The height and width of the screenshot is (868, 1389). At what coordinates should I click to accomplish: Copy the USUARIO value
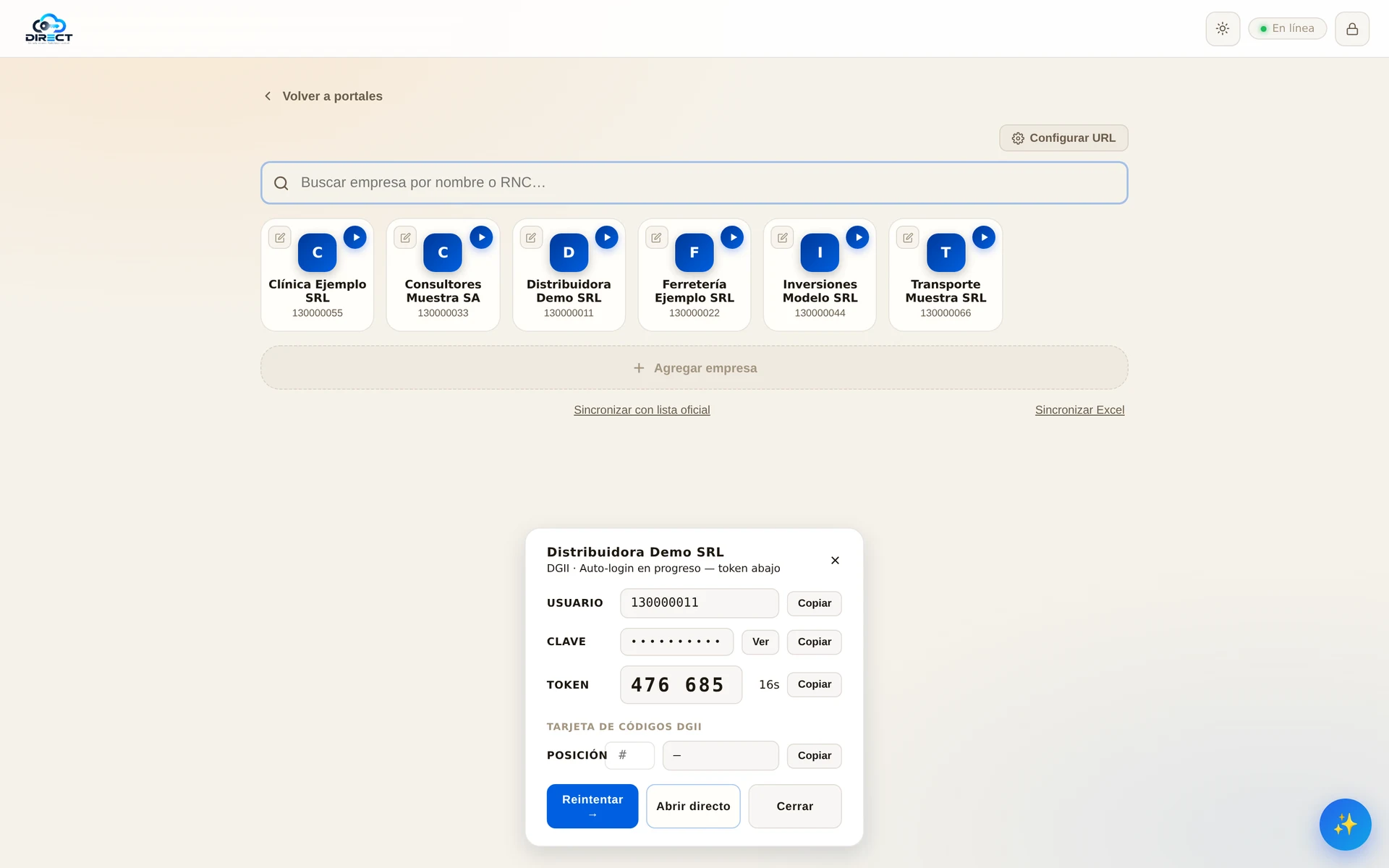coord(815,603)
